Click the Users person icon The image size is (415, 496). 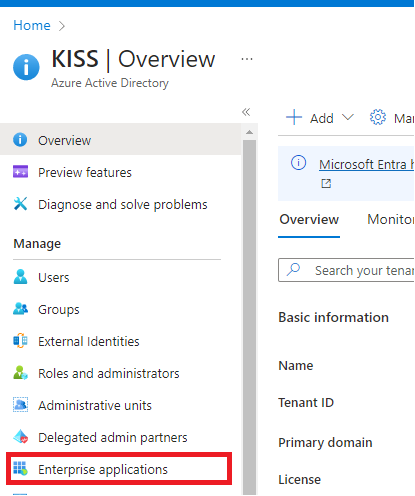[x=20, y=277]
